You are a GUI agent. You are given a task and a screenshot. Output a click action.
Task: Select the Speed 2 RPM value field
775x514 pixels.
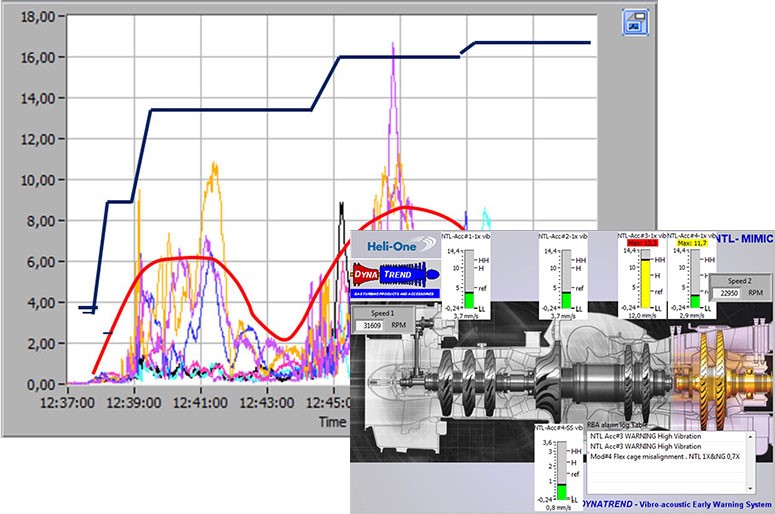click(x=729, y=293)
